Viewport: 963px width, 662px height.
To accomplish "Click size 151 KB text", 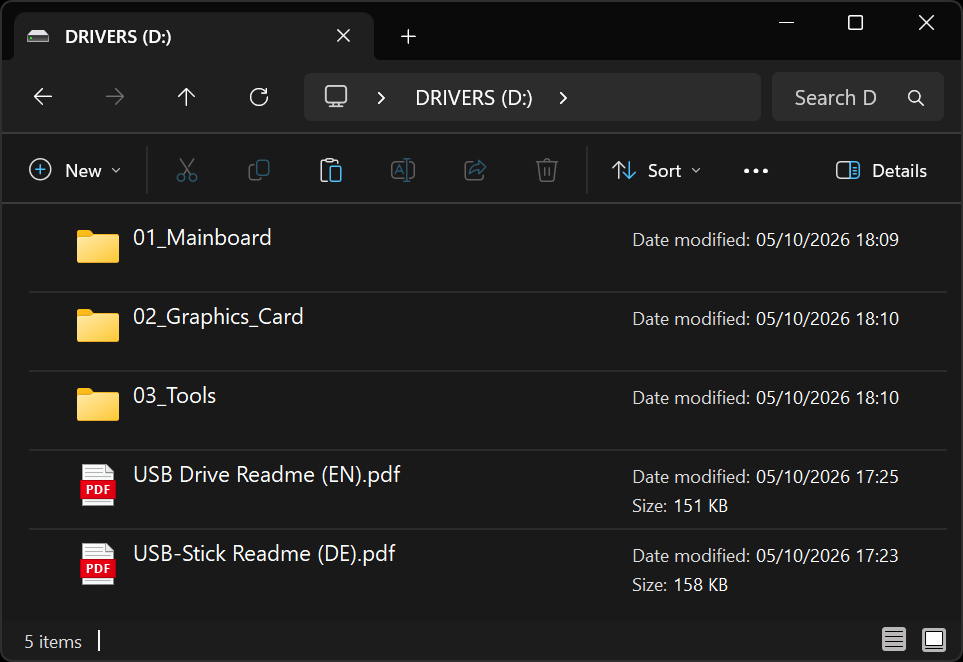I will tap(680, 505).
